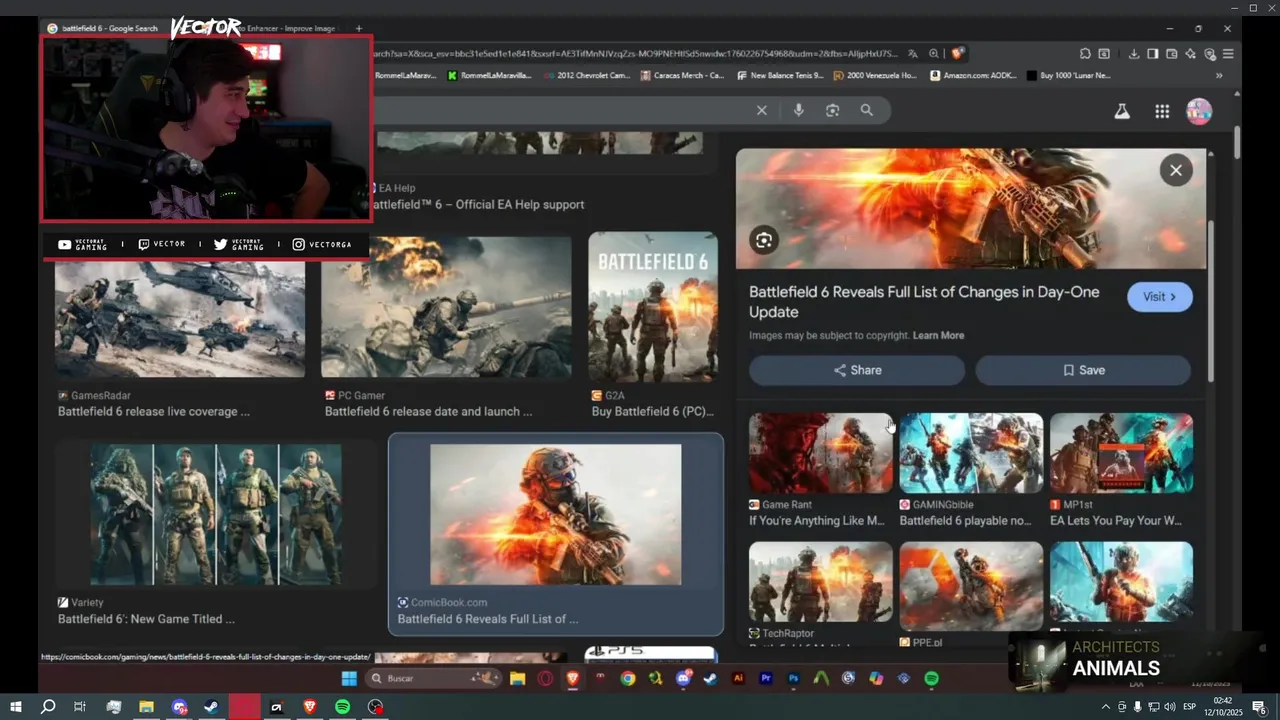Search this image with Google Lens
This screenshot has width=1280, height=720.
point(764,240)
